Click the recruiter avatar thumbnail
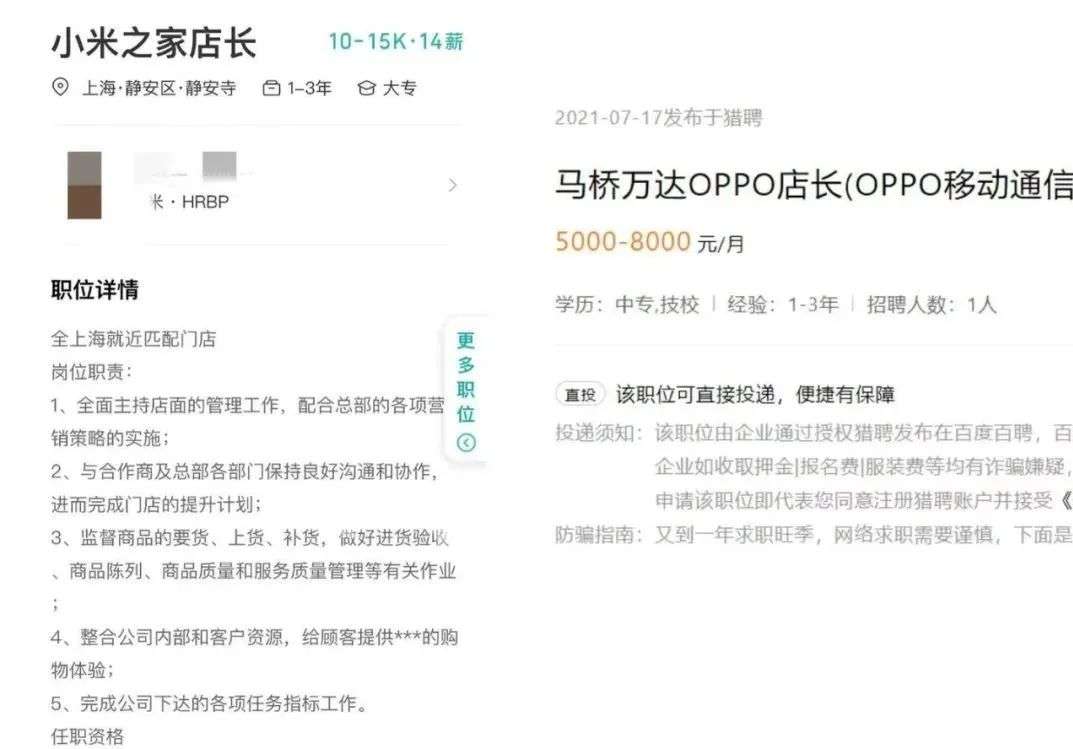Viewport: 1073px width, 749px height. tap(84, 185)
